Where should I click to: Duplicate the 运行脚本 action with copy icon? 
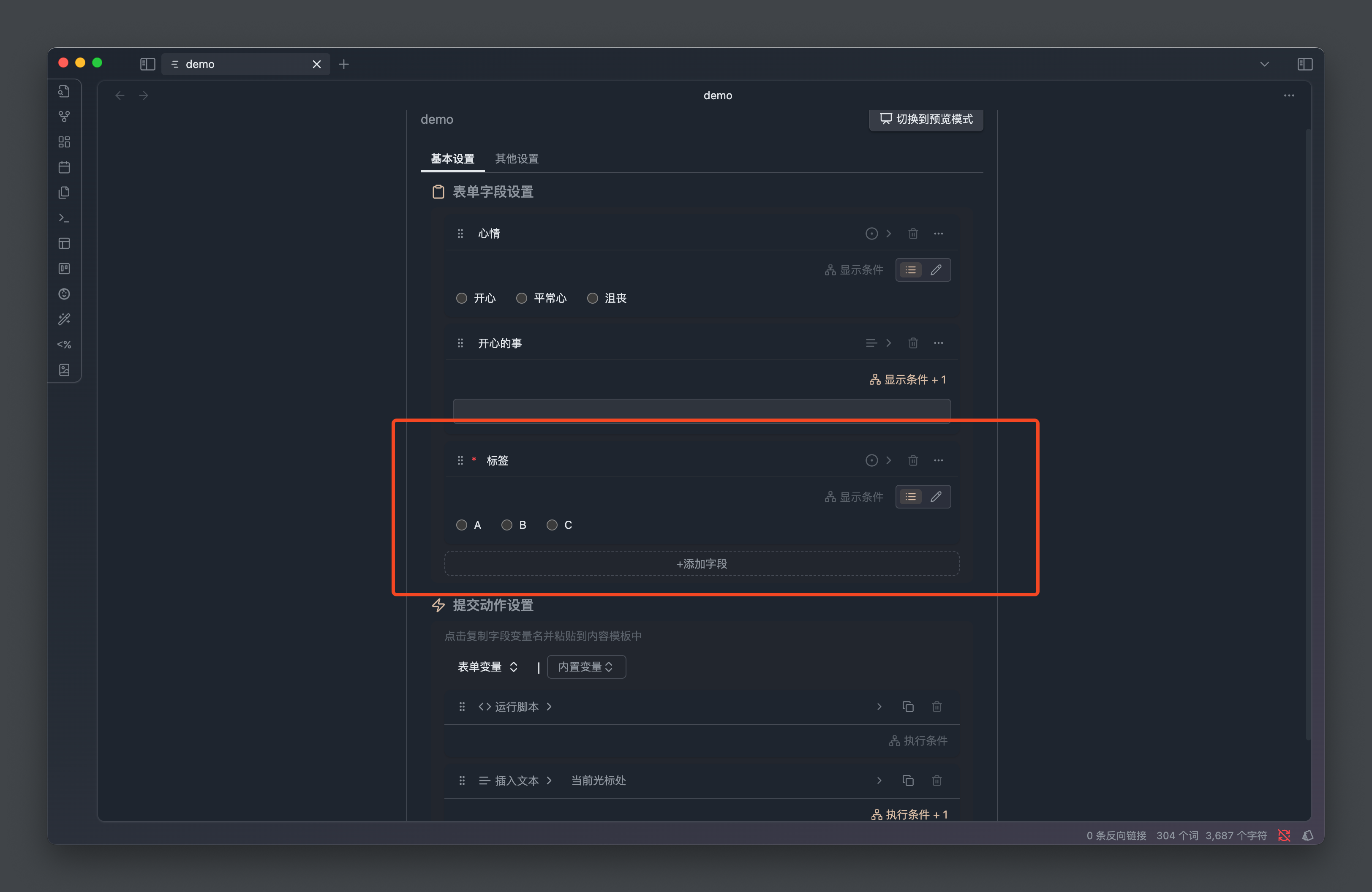[x=907, y=707]
